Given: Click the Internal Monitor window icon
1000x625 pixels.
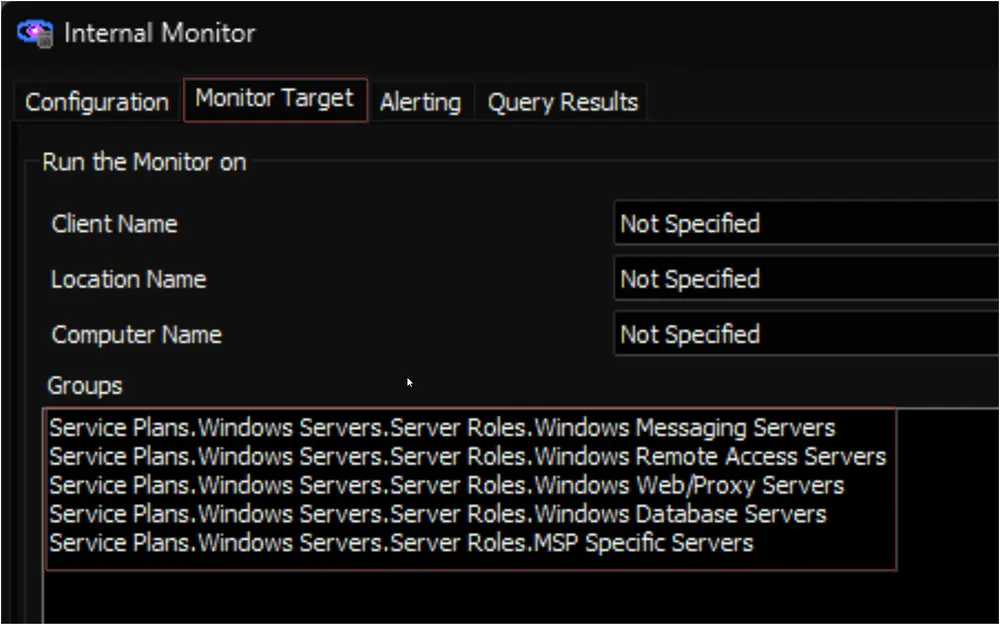Looking at the screenshot, I should pyautogui.click(x=35, y=34).
